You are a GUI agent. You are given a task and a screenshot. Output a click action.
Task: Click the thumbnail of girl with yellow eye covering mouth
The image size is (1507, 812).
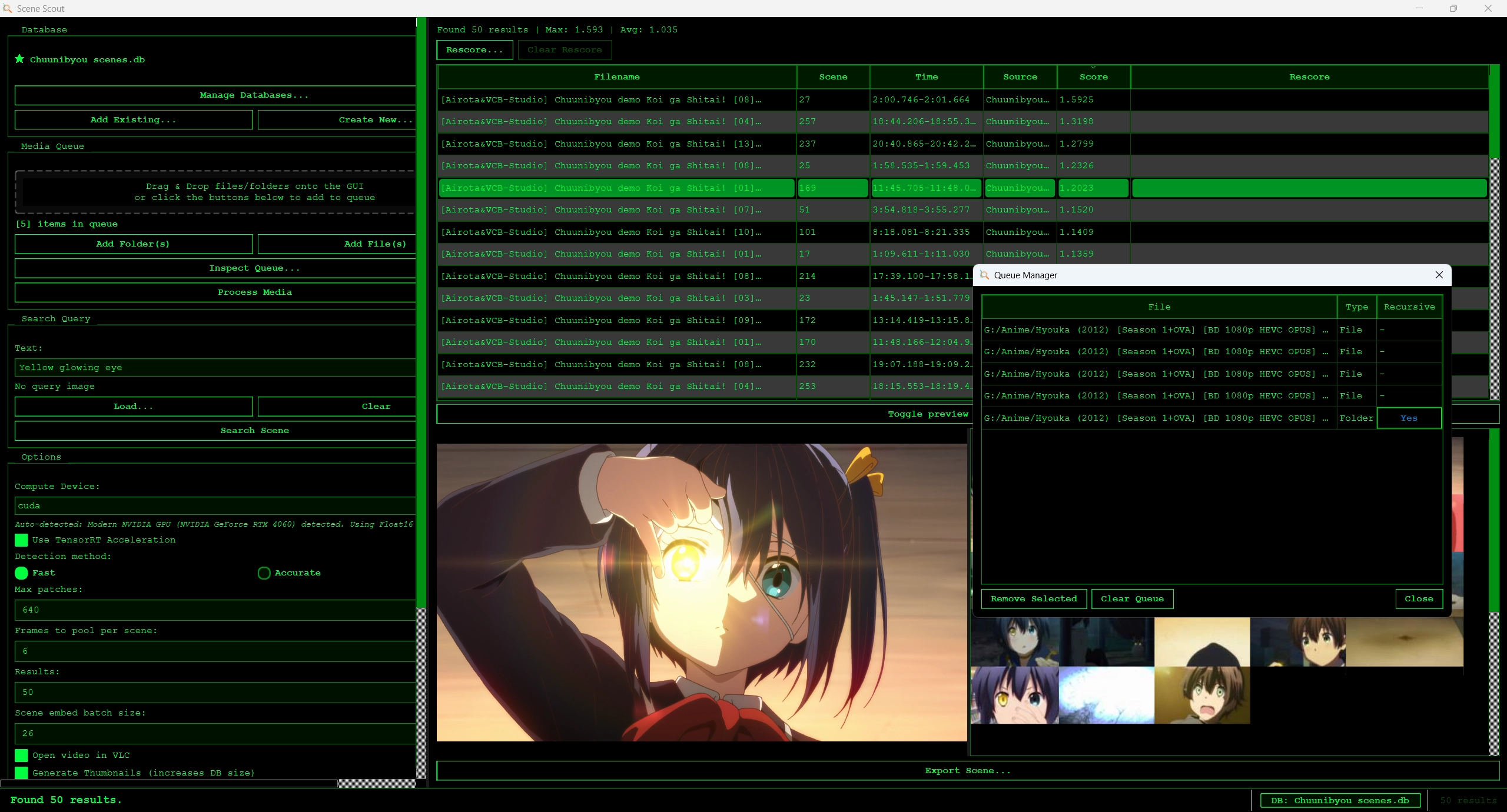tap(1014, 694)
